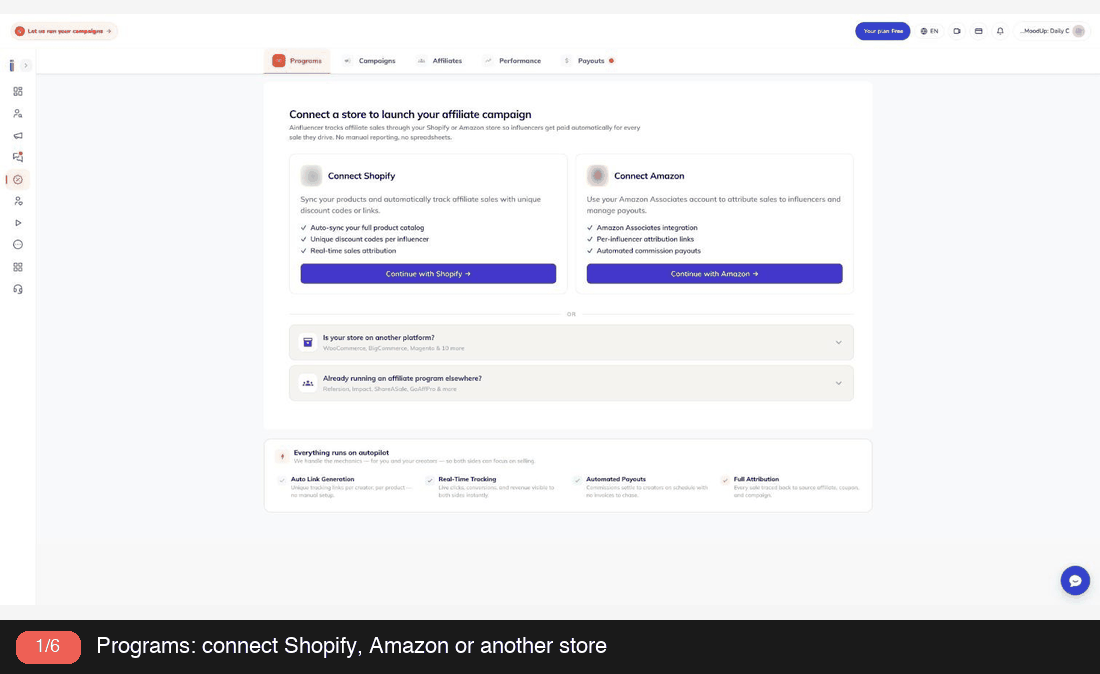This screenshot has height=674, width=1100.
Task: Click 'WooCommerce, BigCommerce, Magento' subtitle text
Action: (x=394, y=348)
